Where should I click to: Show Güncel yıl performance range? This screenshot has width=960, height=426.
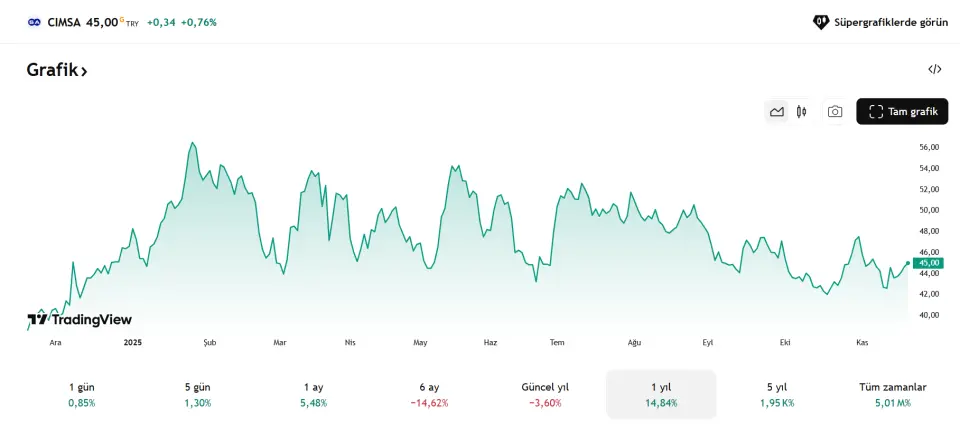pyautogui.click(x=545, y=394)
